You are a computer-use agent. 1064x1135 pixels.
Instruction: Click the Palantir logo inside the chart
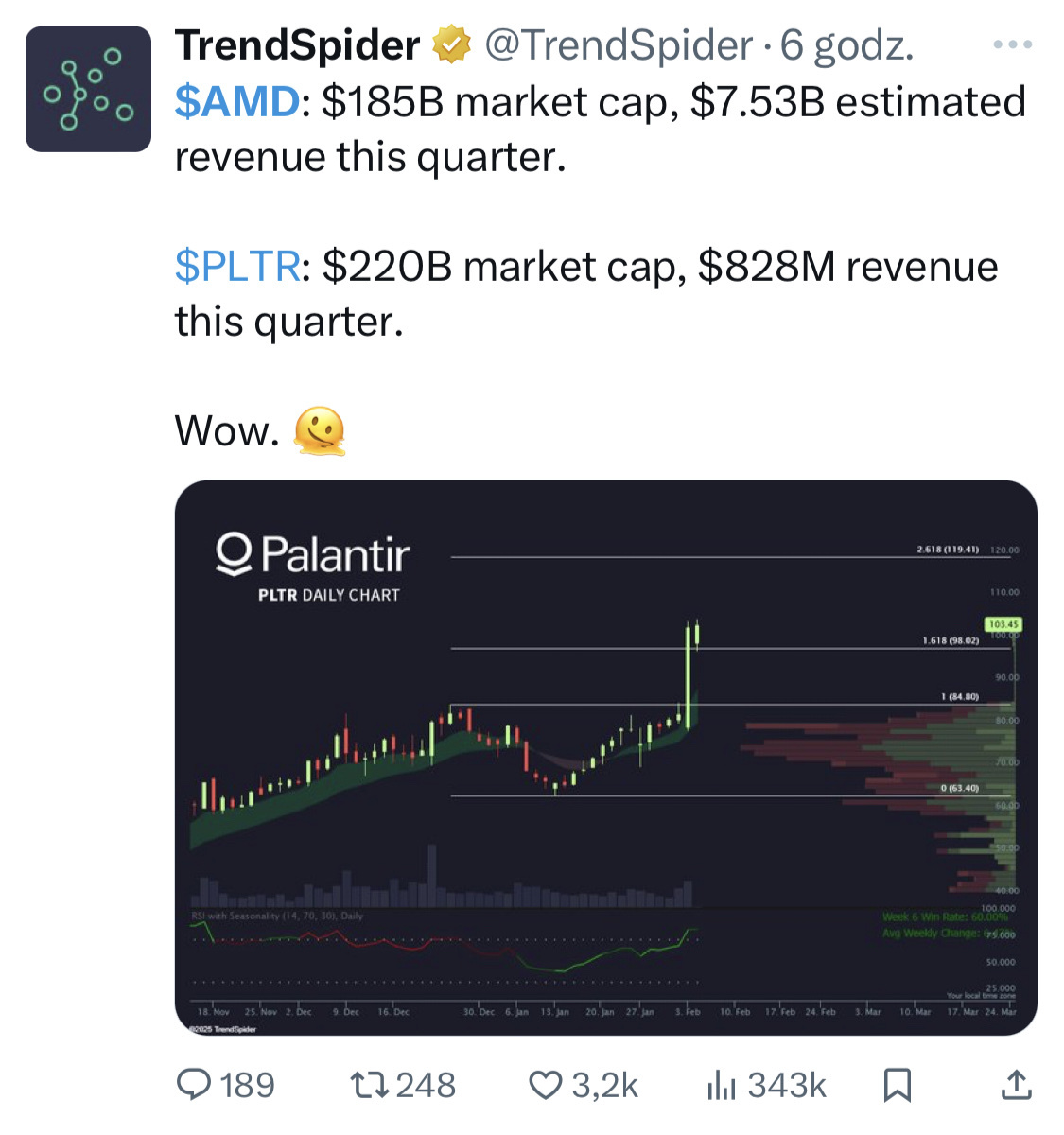click(313, 553)
